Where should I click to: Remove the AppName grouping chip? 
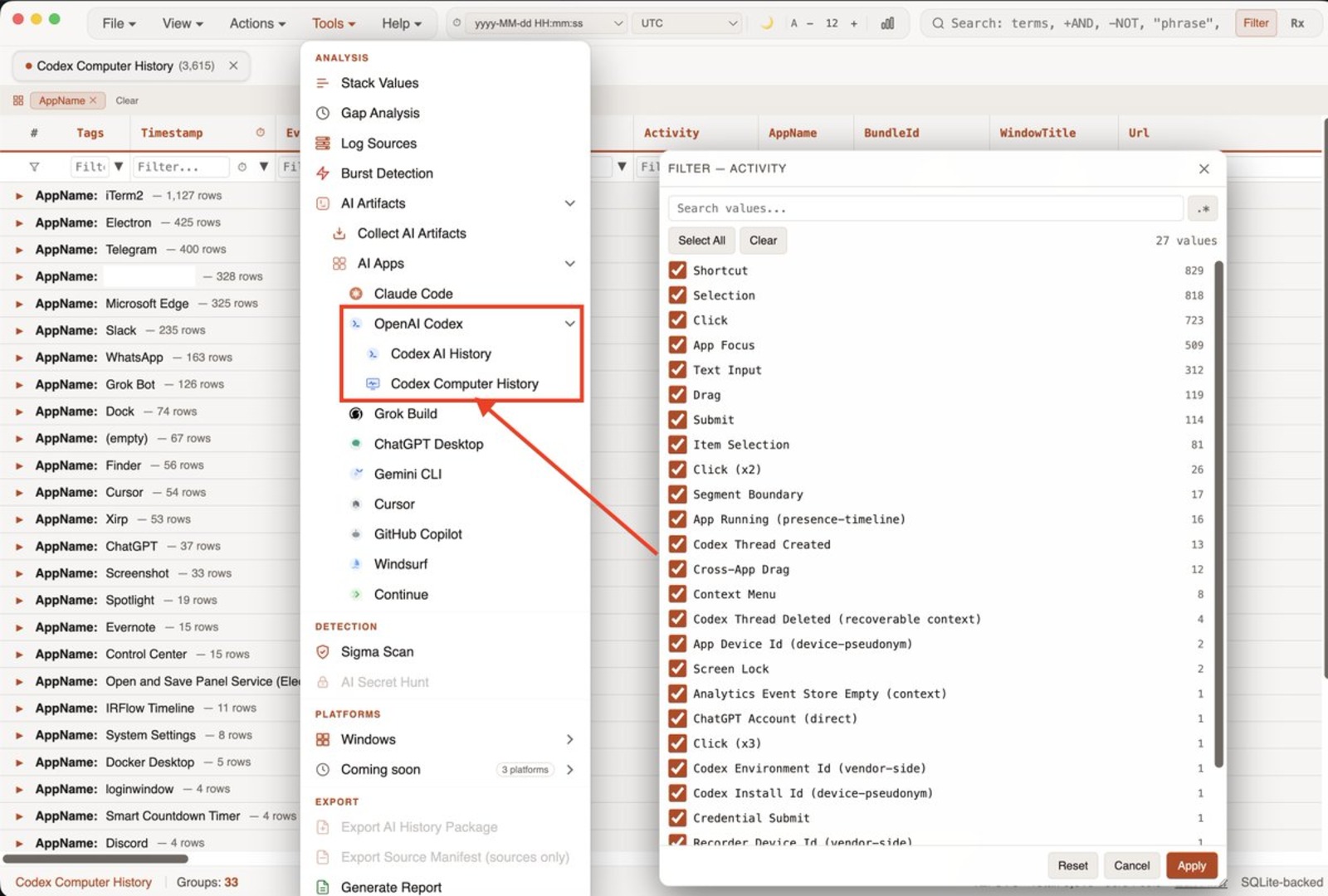[x=93, y=100]
